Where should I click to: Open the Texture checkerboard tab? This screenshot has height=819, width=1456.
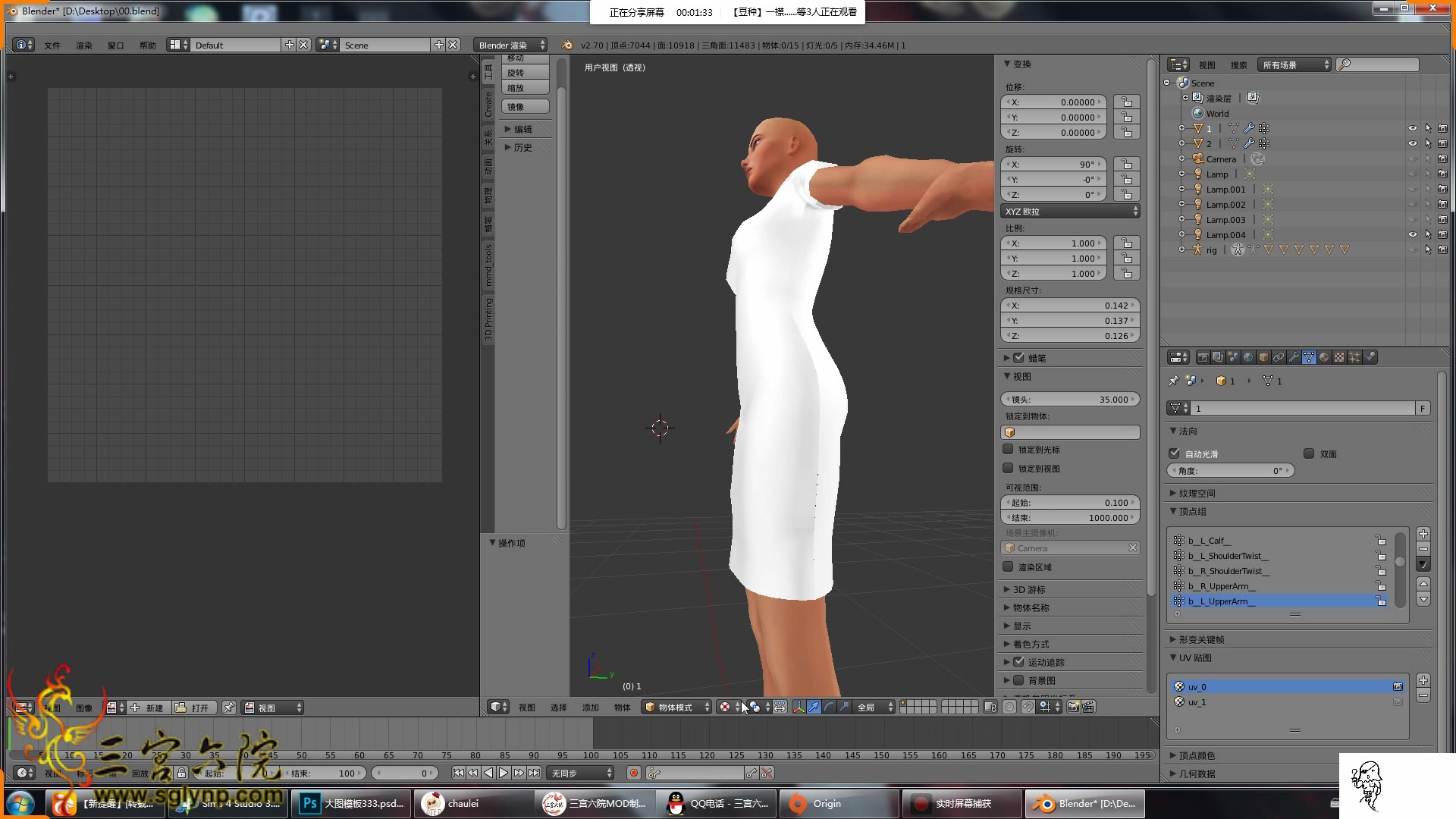tap(1339, 357)
